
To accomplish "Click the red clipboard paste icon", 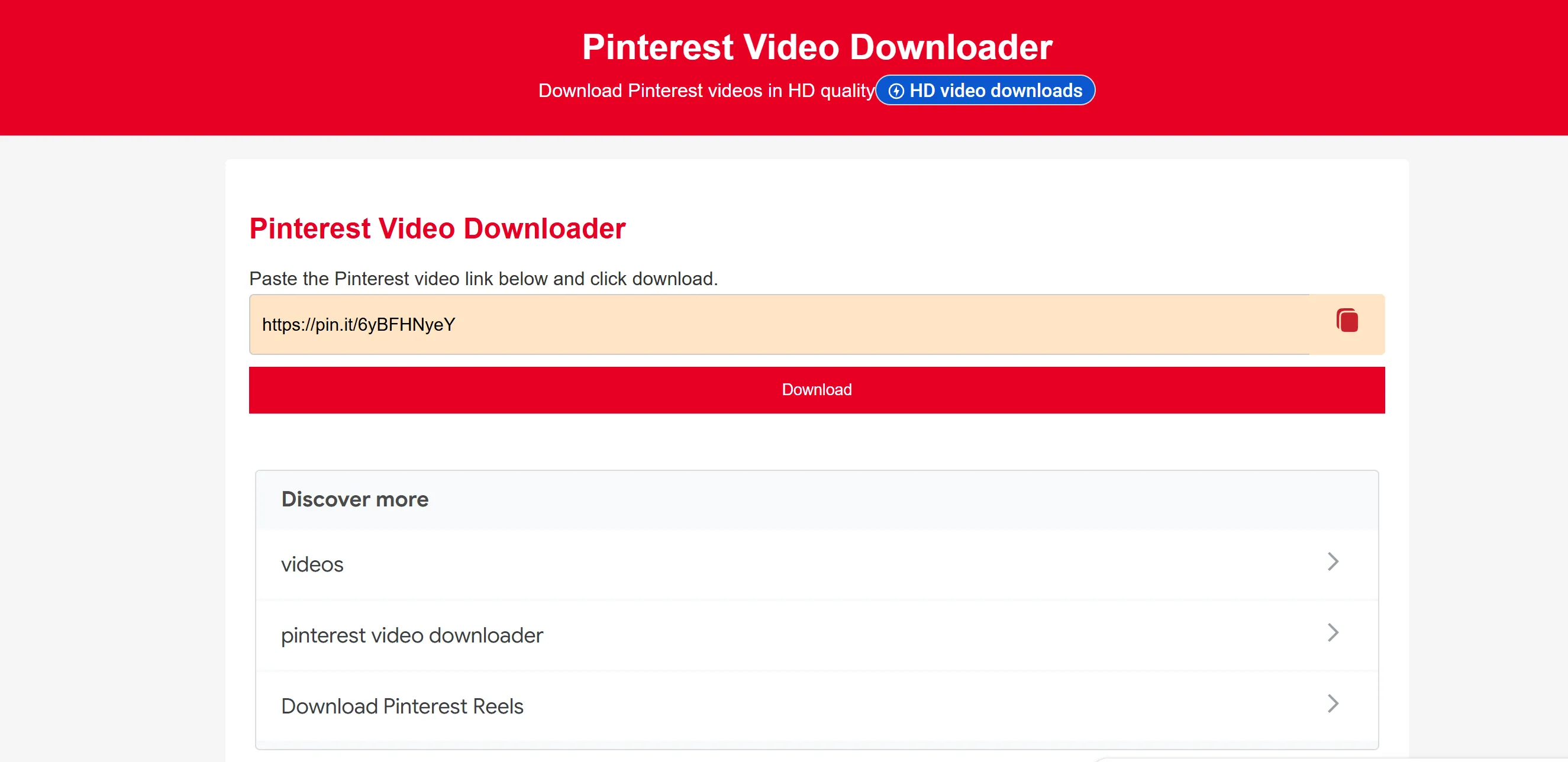I will (1347, 321).
